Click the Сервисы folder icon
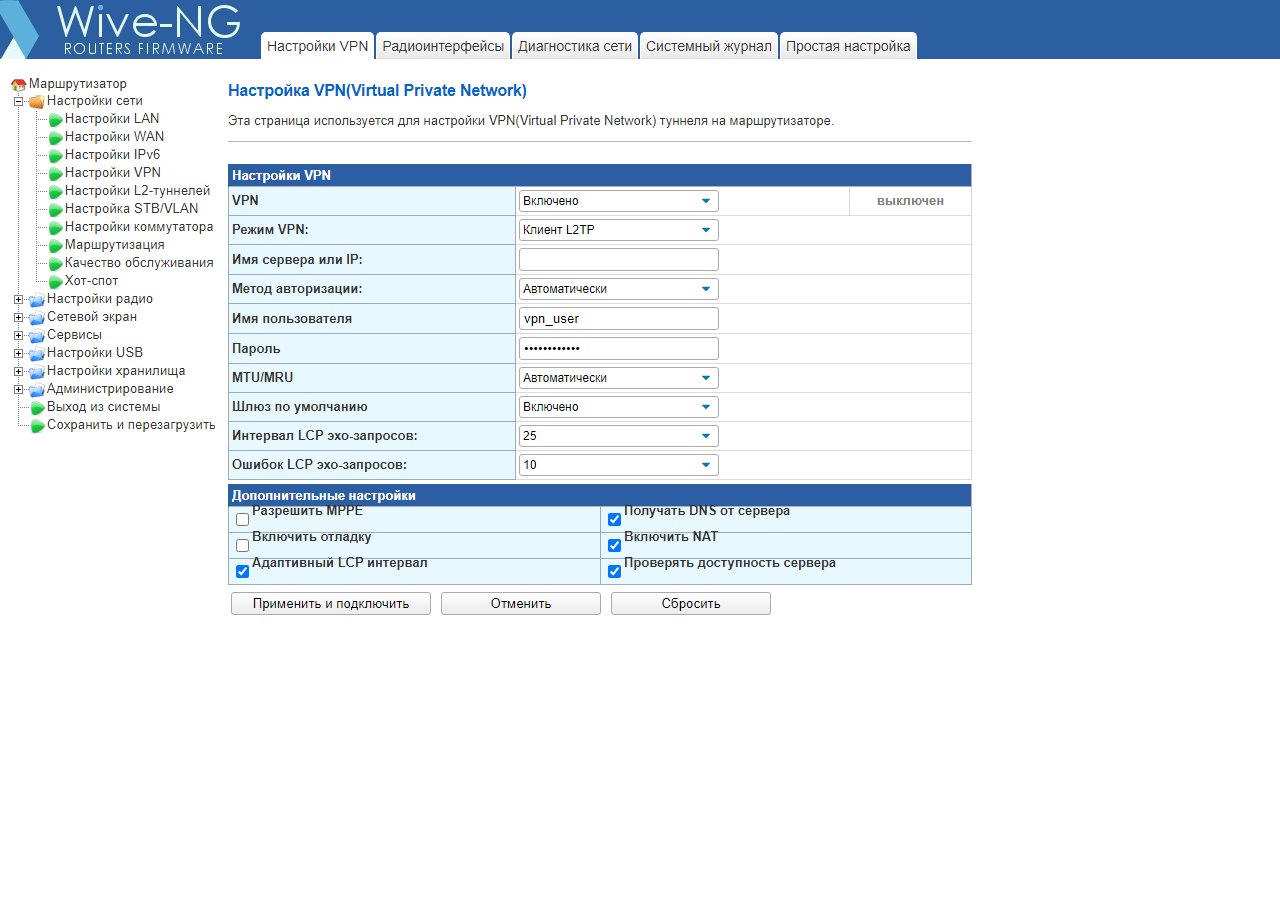Screen dimensions: 1280x913 36,336
